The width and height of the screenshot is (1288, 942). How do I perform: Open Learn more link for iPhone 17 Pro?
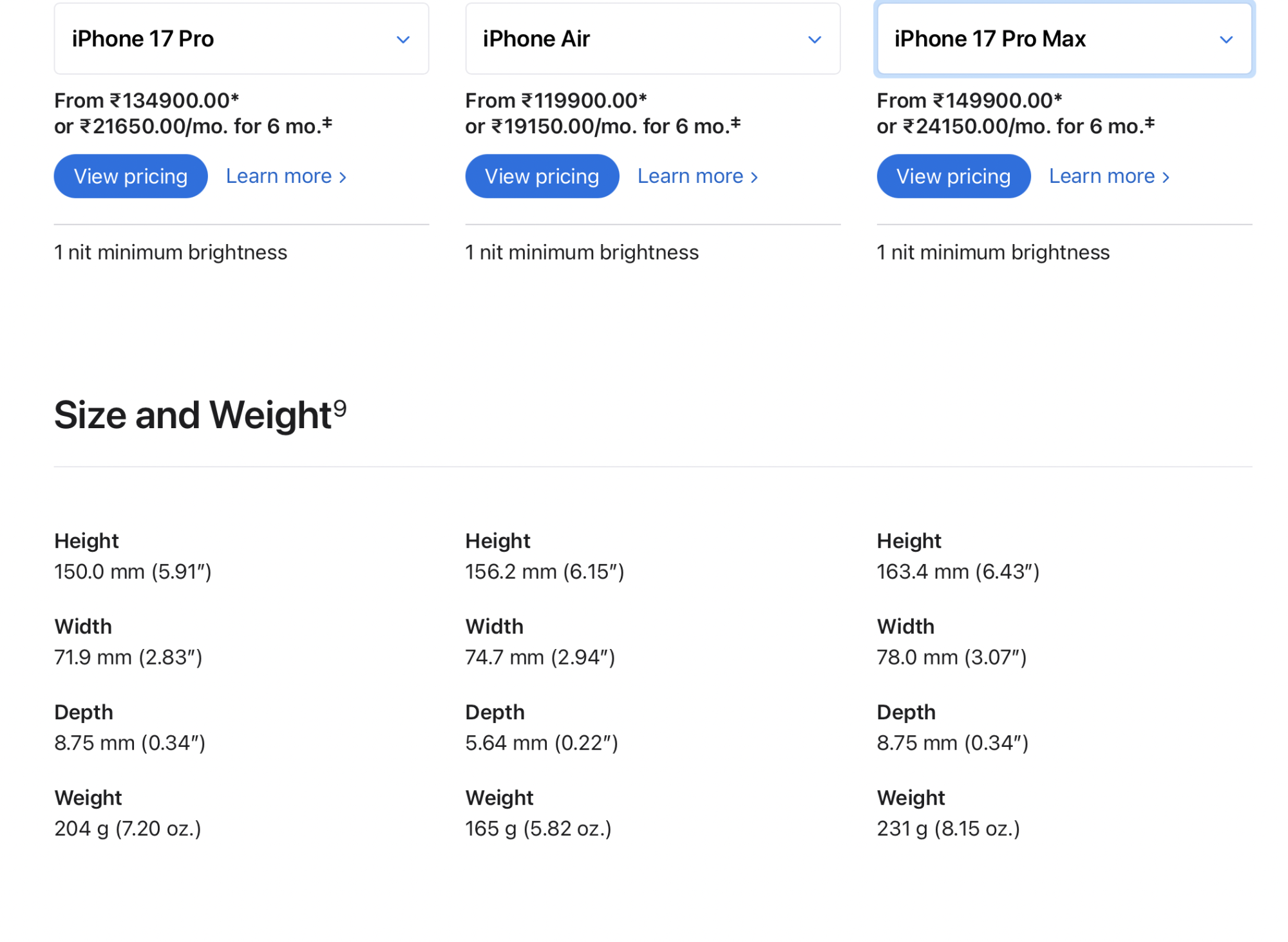(286, 176)
